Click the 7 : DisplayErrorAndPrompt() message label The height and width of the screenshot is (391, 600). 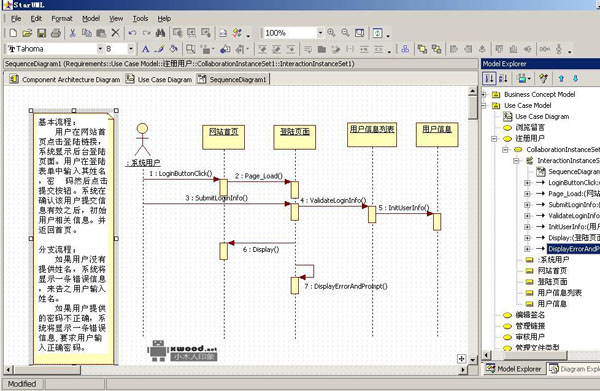(346, 287)
